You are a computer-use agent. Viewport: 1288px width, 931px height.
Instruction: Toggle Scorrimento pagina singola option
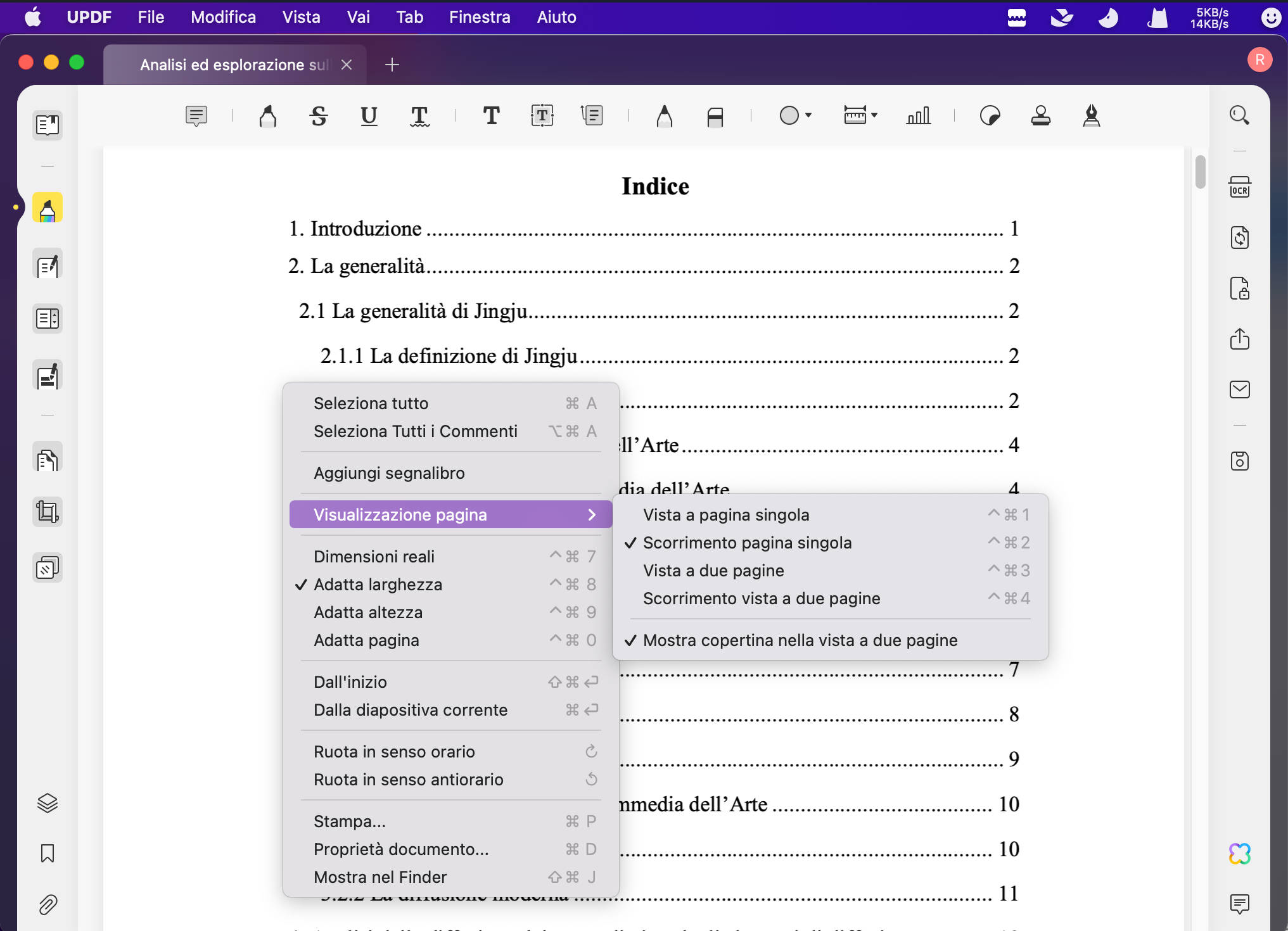(x=830, y=543)
